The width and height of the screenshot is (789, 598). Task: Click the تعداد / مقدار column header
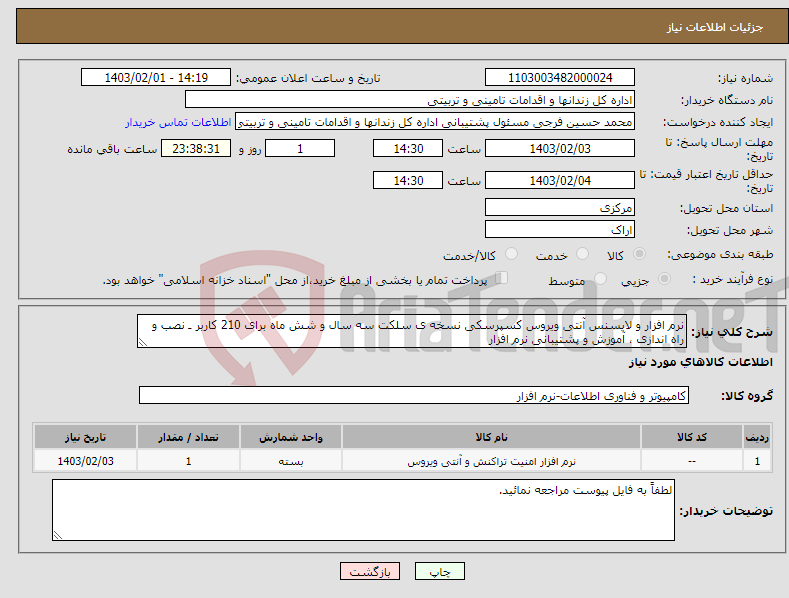coord(188,437)
